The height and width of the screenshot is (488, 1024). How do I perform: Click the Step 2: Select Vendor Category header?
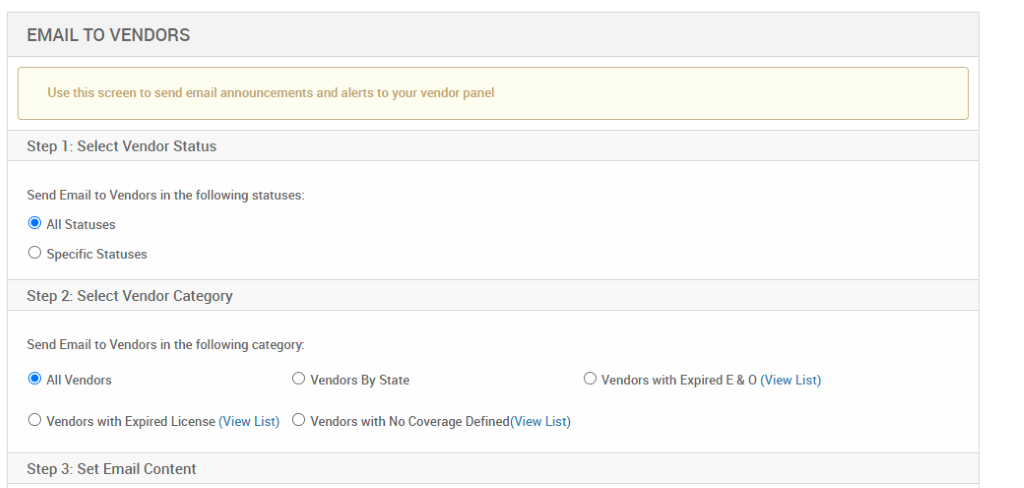493,295
